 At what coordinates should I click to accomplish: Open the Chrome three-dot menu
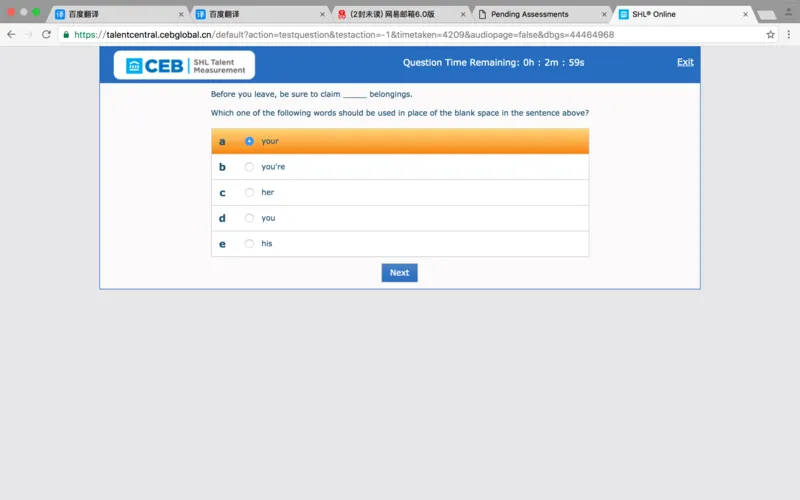click(x=788, y=34)
